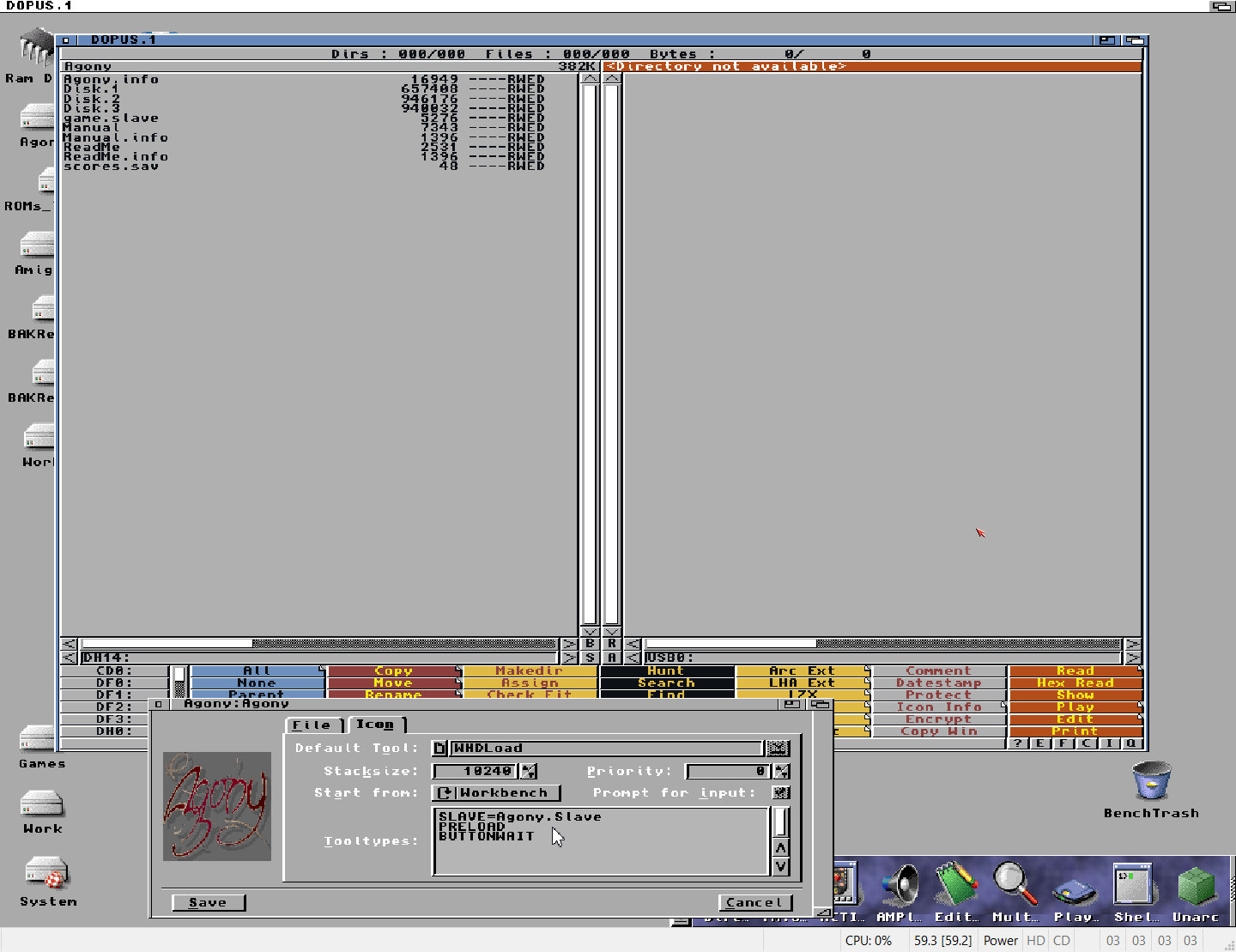This screenshot has width=1236, height=952.
Task: Click the Copy button
Action: click(393, 670)
